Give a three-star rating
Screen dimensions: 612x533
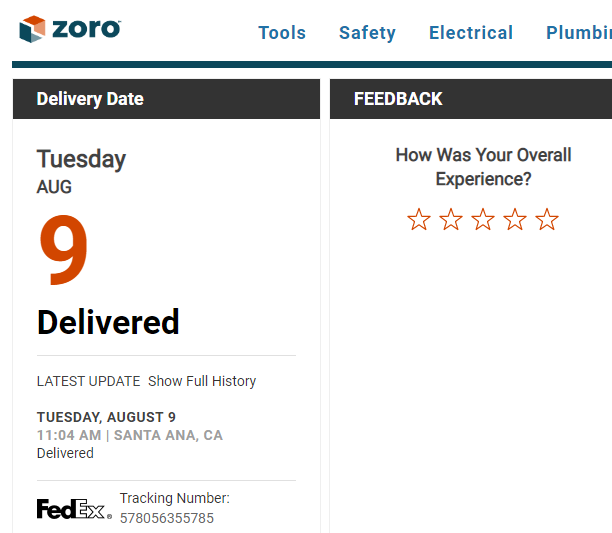[x=483, y=219]
